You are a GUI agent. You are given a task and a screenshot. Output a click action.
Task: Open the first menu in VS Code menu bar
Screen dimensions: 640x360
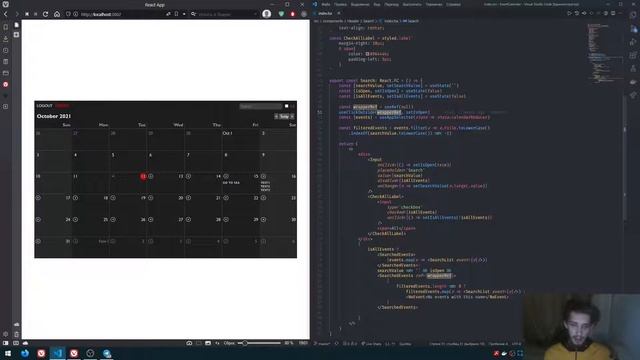pyautogui.click(x=326, y=4)
